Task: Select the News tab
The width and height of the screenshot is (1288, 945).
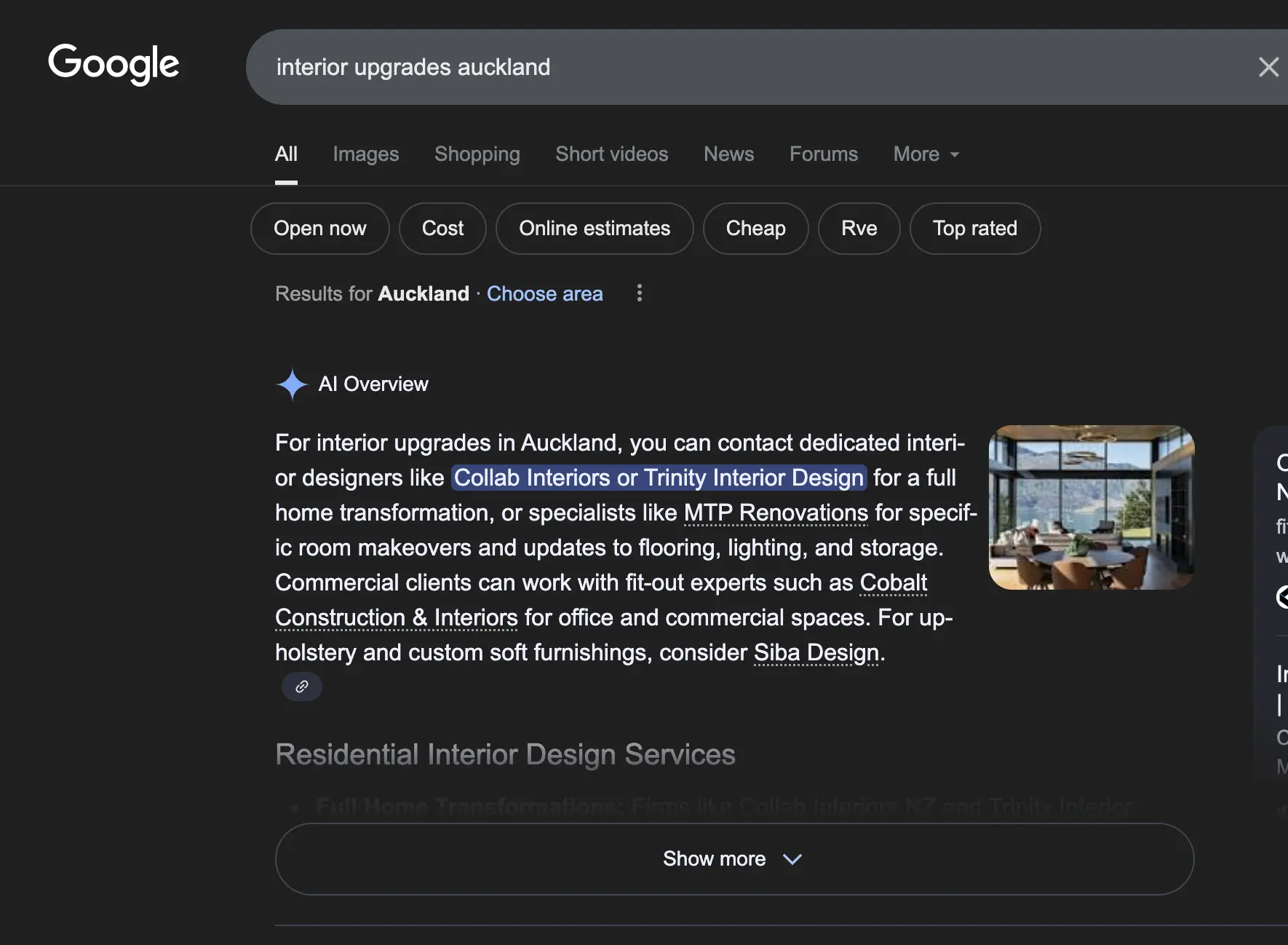Action: pyautogui.click(x=728, y=154)
